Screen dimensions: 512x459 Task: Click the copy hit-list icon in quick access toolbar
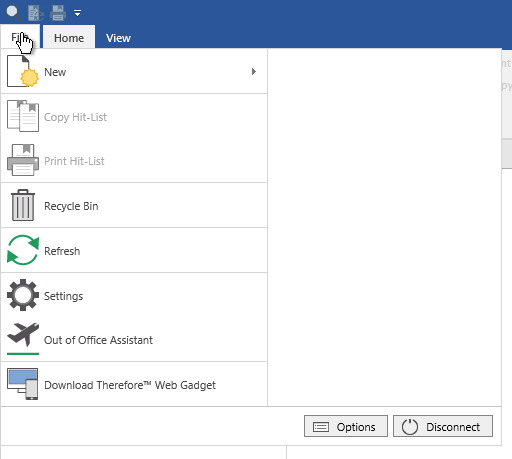pyautogui.click(x=35, y=13)
